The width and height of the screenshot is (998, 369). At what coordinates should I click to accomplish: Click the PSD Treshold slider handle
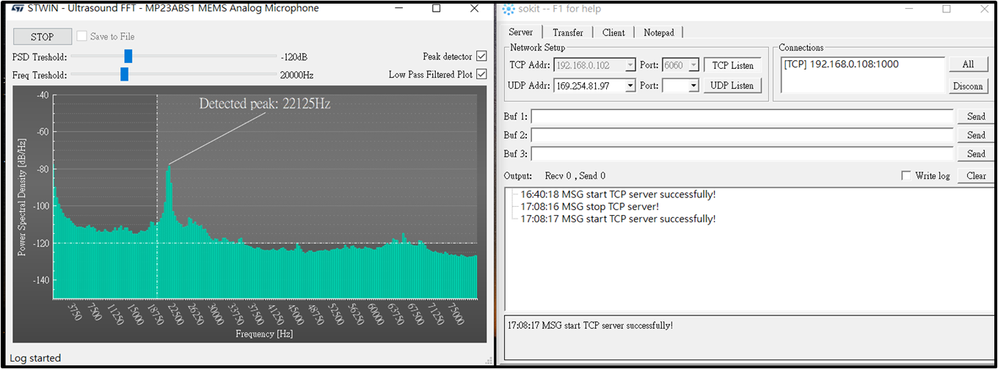tap(128, 57)
